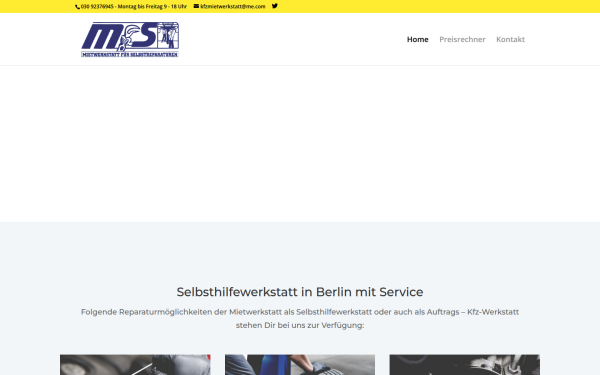The height and width of the screenshot is (375, 600).
Task: Go to the Home menu item
Action: tap(417, 39)
